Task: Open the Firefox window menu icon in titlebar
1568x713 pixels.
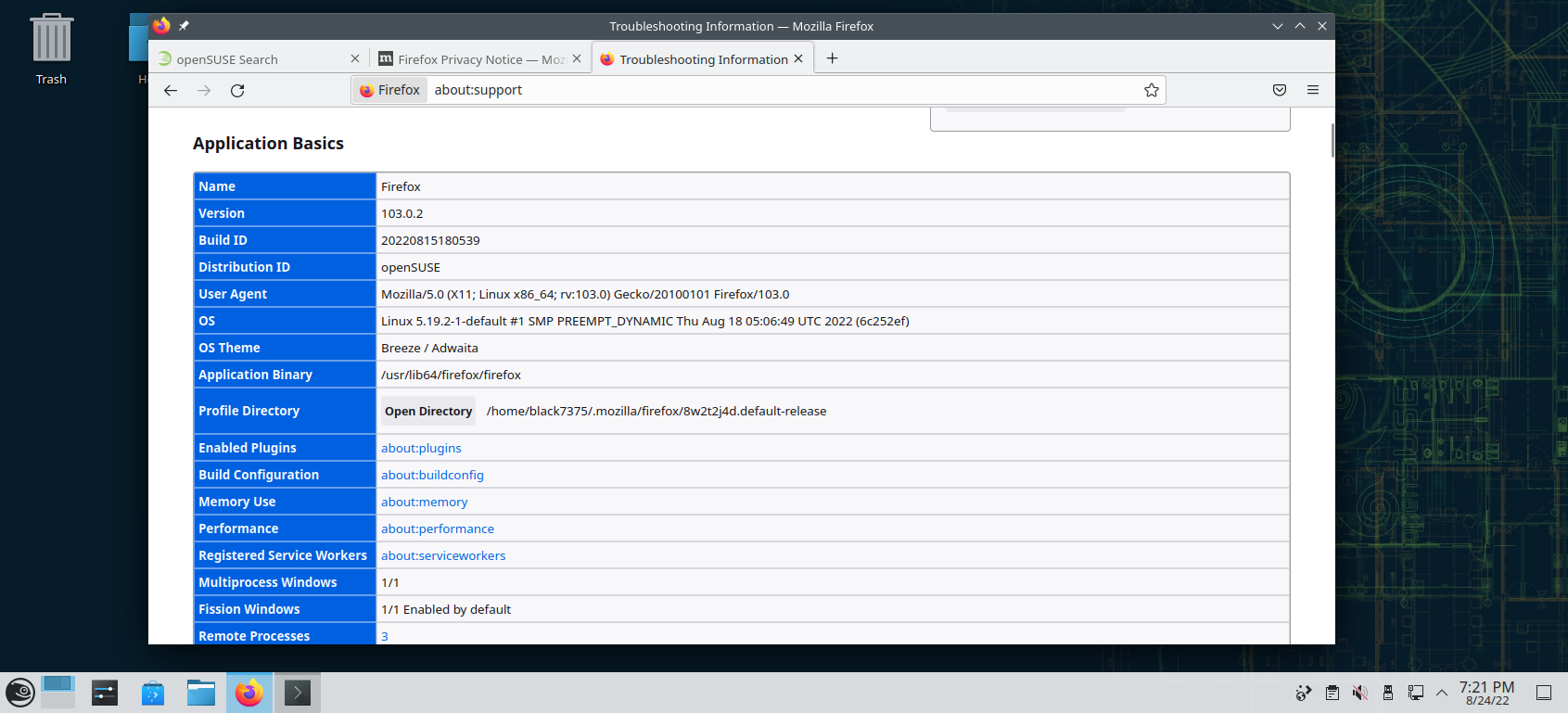Action: (x=161, y=26)
